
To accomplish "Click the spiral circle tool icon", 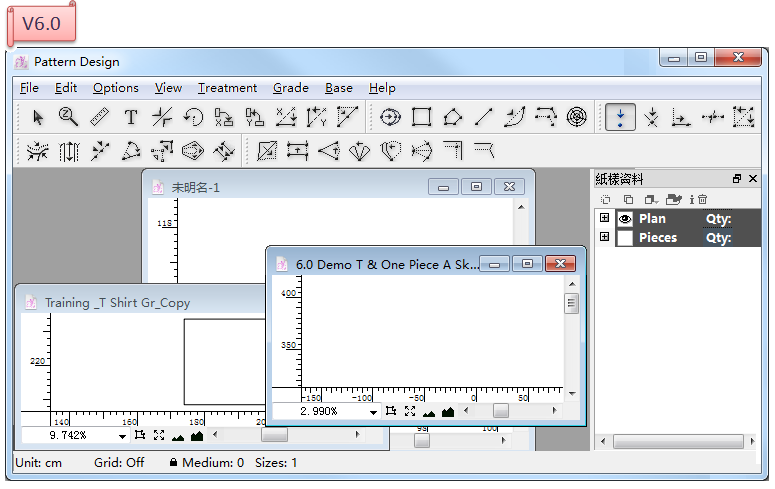I will [576, 117].
